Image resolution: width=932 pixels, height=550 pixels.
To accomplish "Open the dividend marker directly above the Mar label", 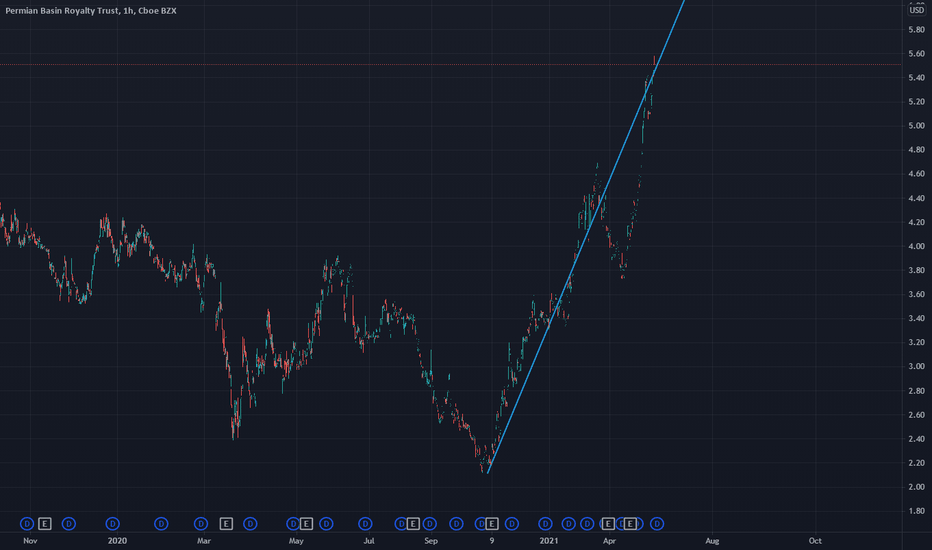I will tap(201, 524).
